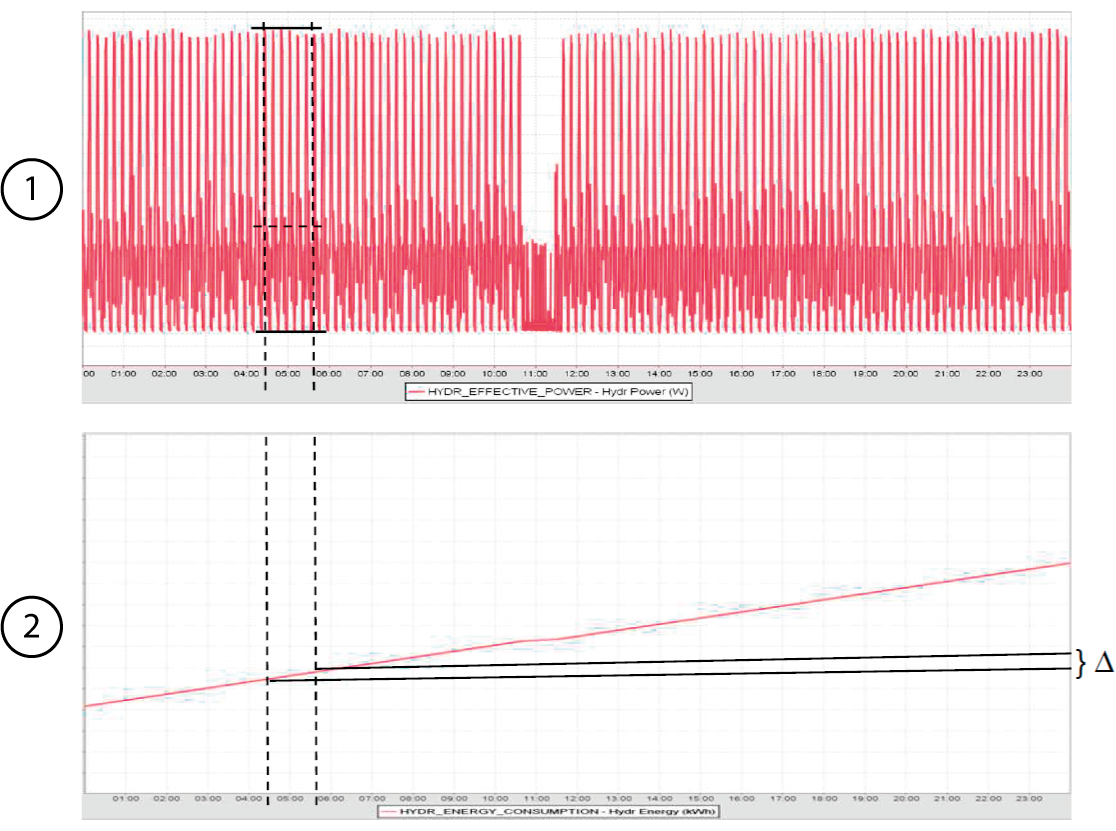
Task: Click the 20:00 tick on the energy chart axis
Action: pos(906,799)
